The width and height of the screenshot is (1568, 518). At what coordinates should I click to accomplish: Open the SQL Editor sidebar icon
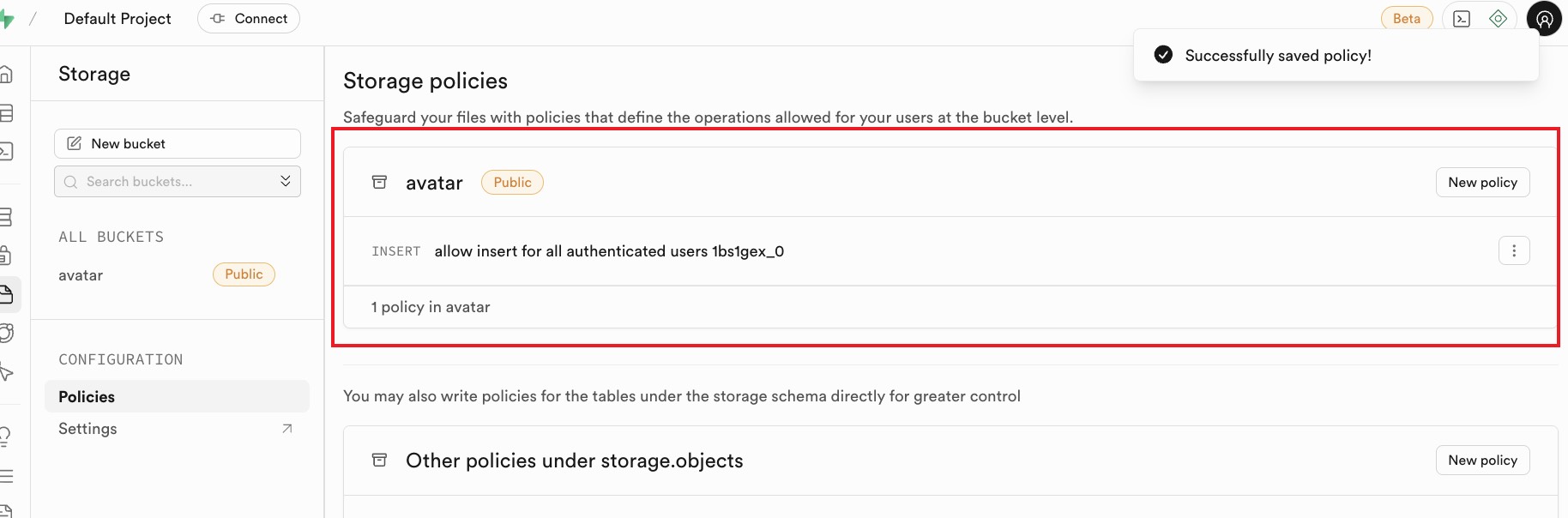6,152
